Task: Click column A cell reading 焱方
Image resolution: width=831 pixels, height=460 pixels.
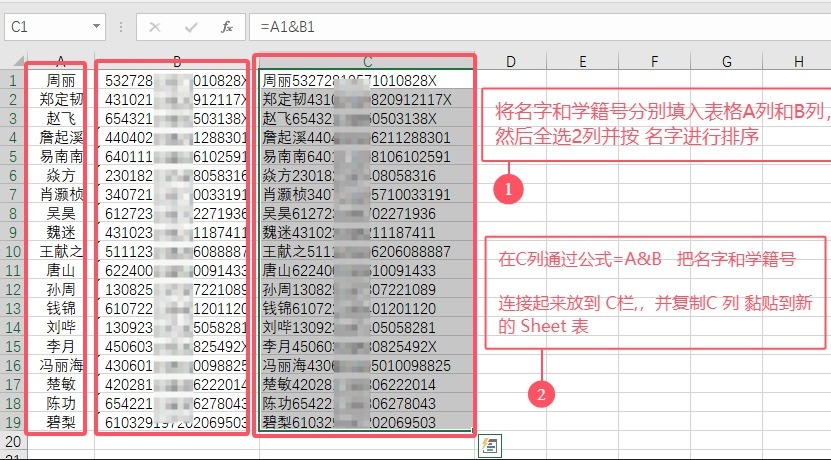Action: click(61, 175)
